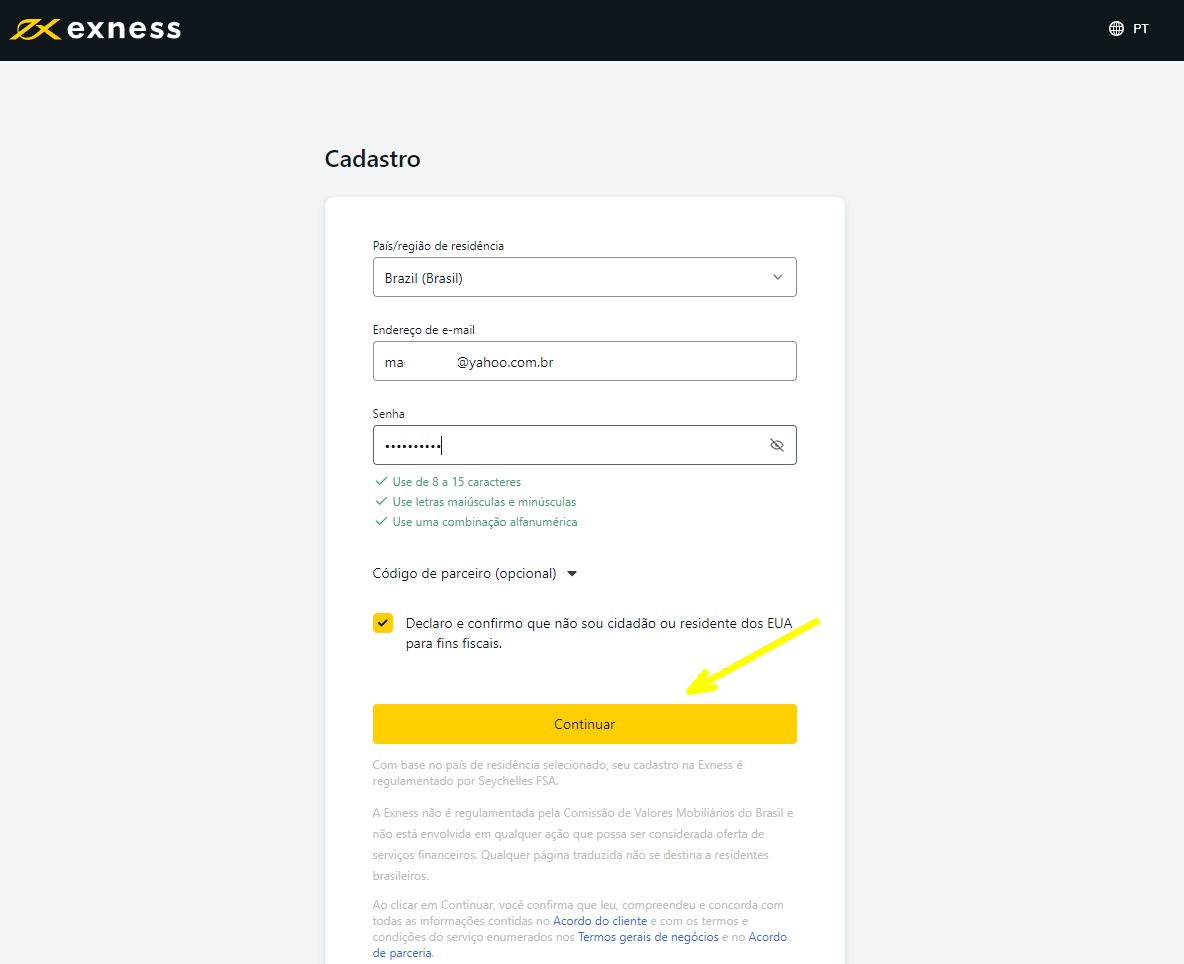1184x964 pixels.
Task: Open Termos gerais de negócios link
Action: click(648, 937)
